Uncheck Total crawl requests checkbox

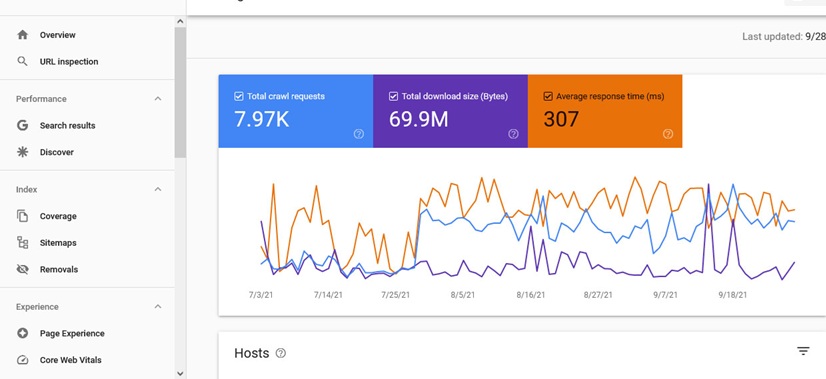tap(239, 96)
